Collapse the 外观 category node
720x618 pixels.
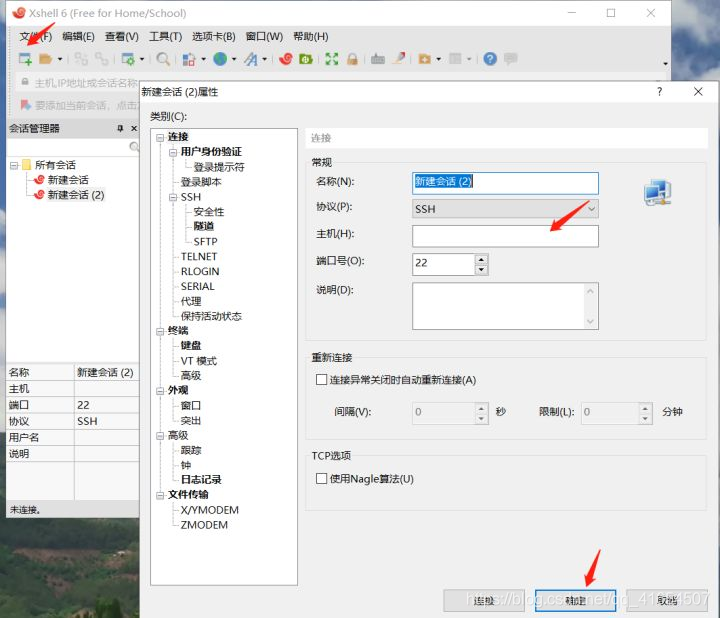[x=160, y=391]
